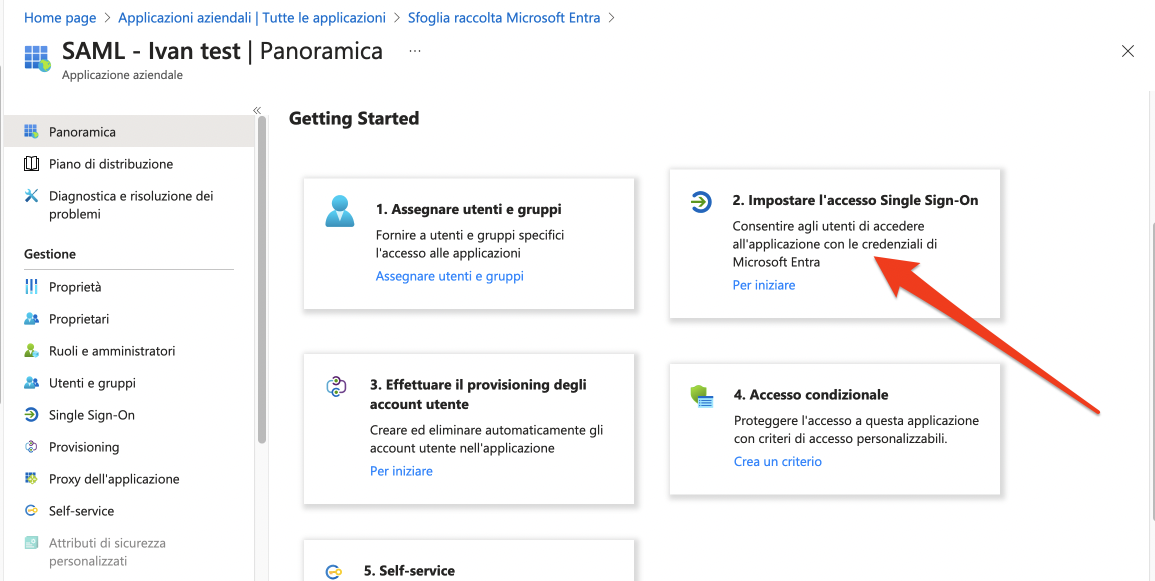The image size is (1155, 581).
Task: Go to Home page breadcrumb
Action: pyautogui.click(x=60, y=17)
